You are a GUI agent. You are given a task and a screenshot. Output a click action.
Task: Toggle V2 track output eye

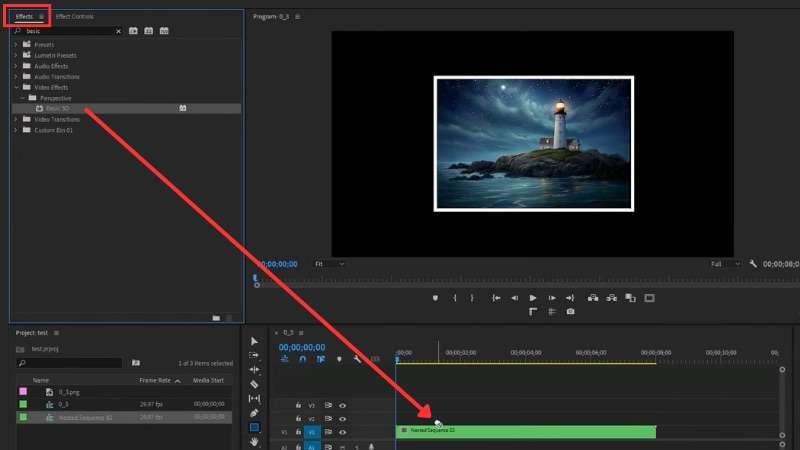coord(342,419)
